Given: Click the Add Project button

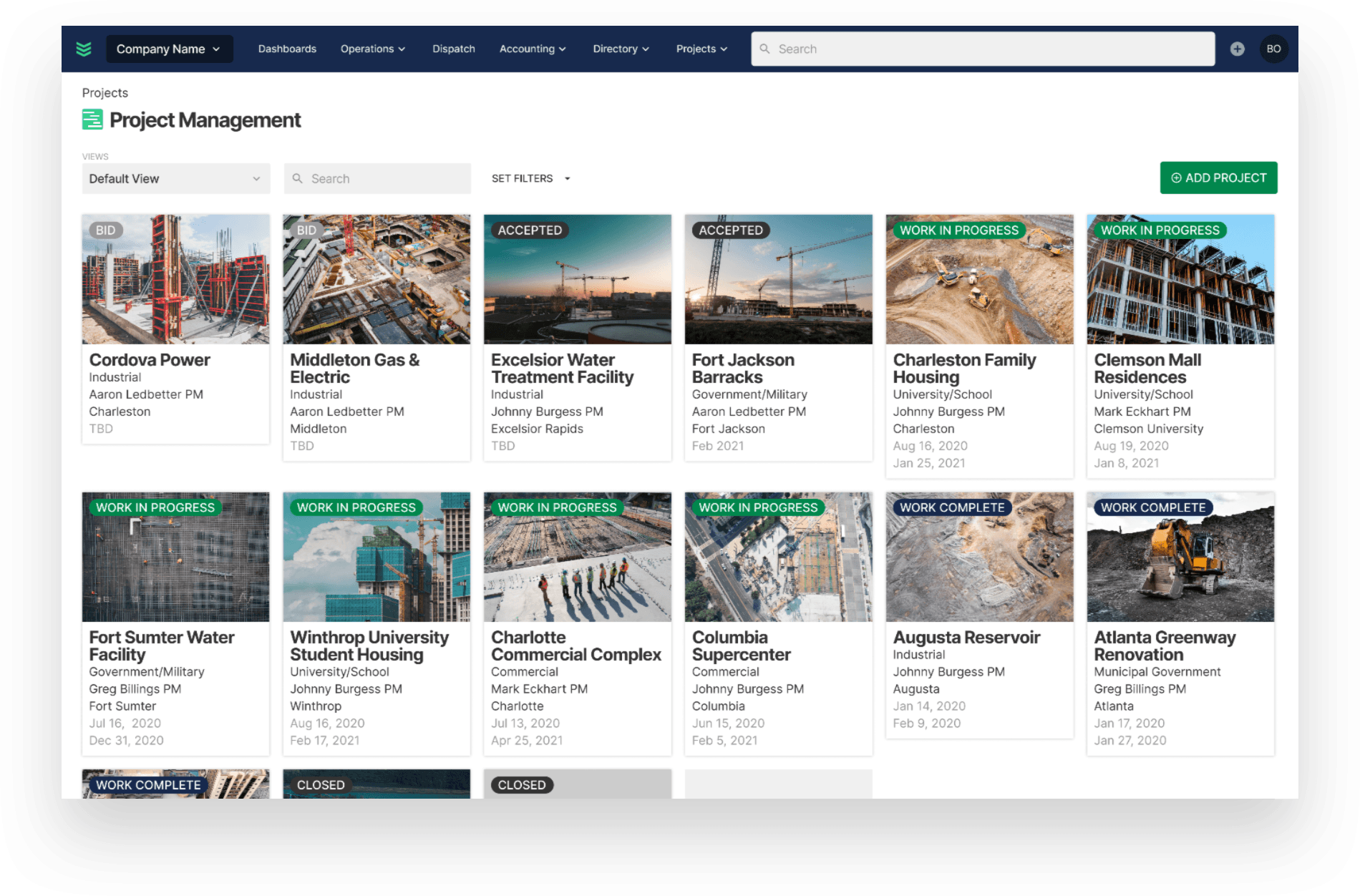Looking at the screenshot, I should click(1218, 177).
